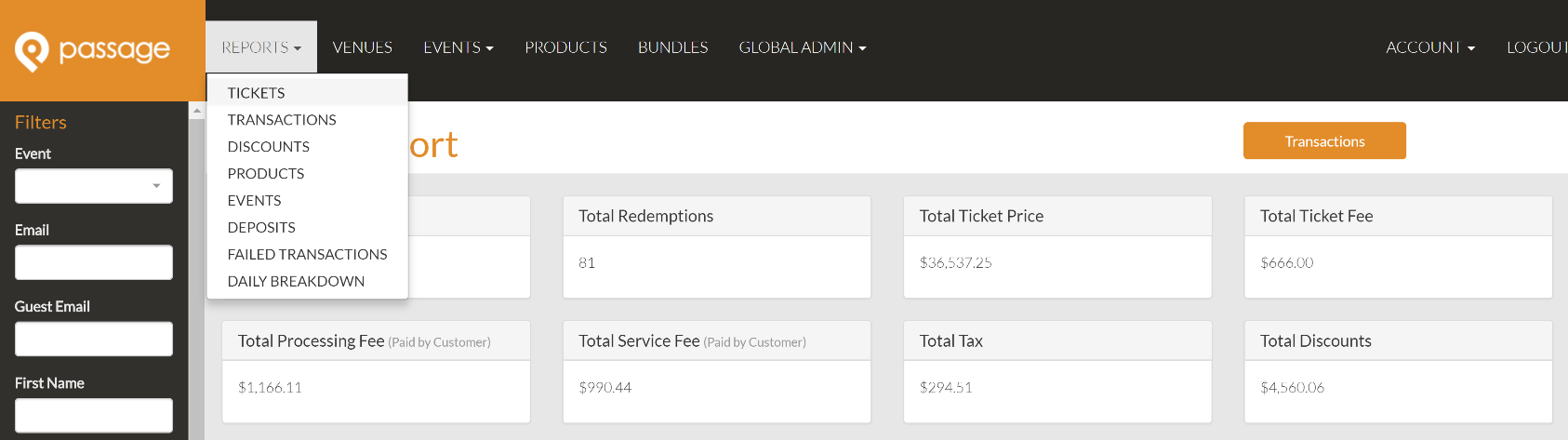Select Daily Breakdown report

coord(307,282)
